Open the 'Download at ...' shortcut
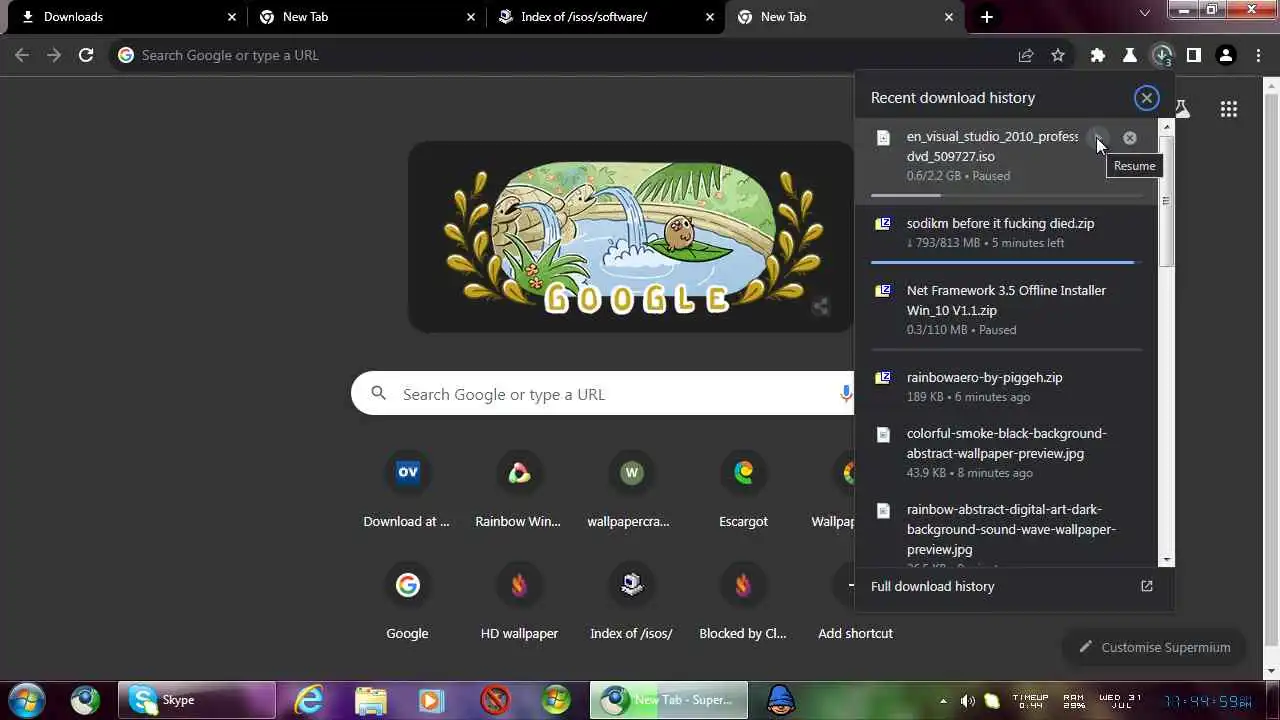 pos(407,490)
